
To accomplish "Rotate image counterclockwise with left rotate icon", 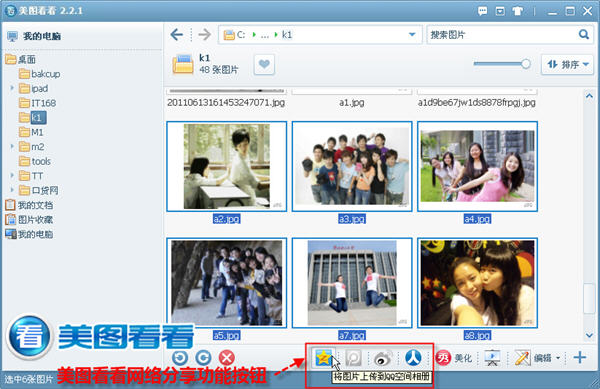I will (x=180, y=358).
